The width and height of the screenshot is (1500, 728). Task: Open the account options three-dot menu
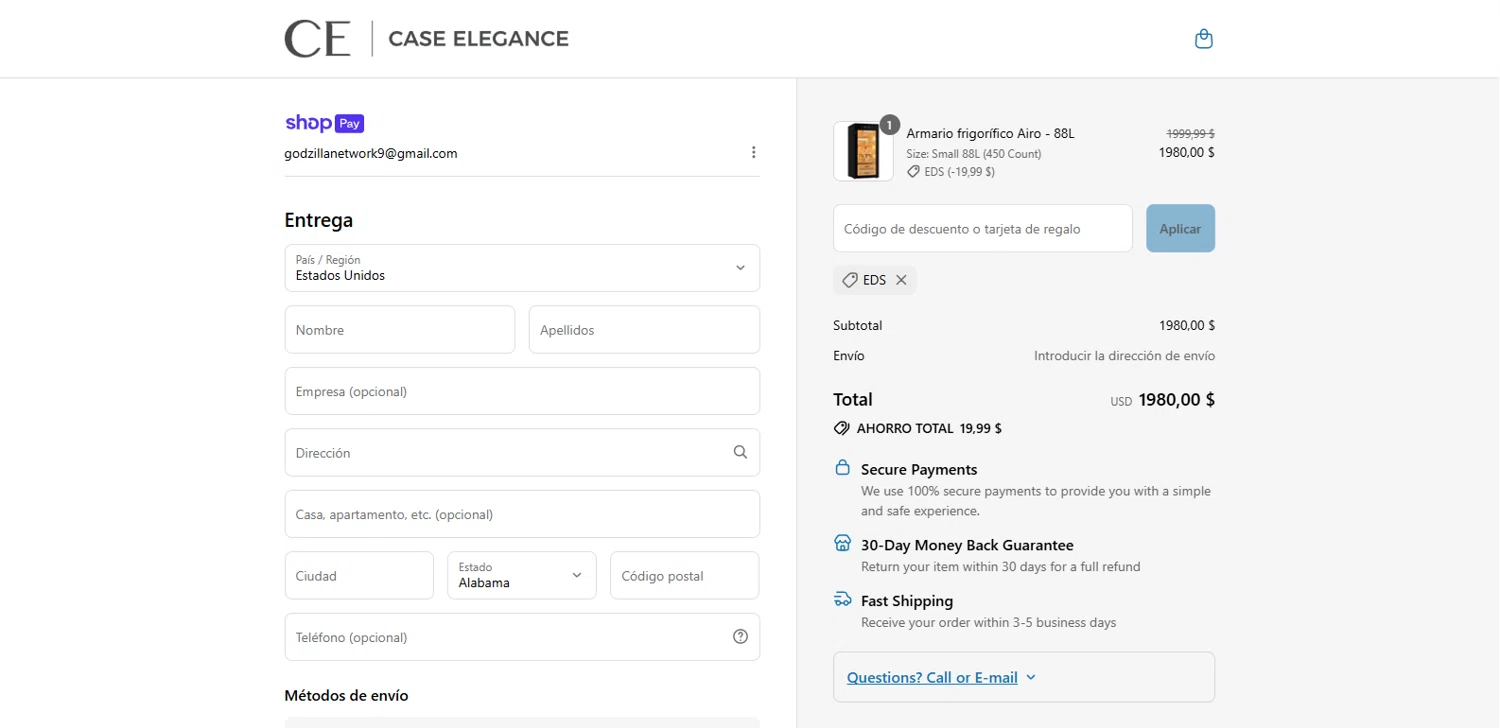pos(753,153)
